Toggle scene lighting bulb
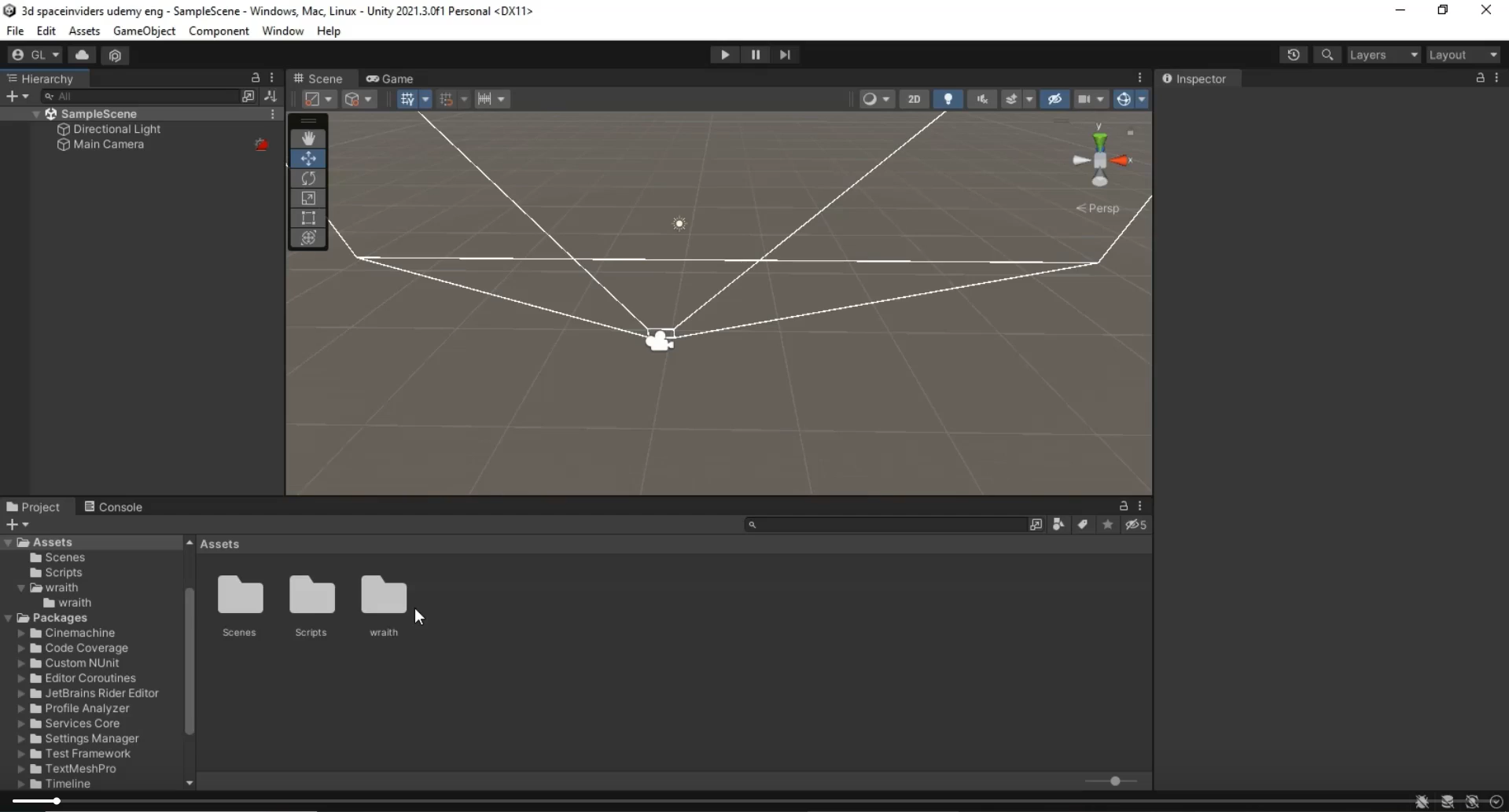This screenshot has width=1509, height=812. pos(948,99)
